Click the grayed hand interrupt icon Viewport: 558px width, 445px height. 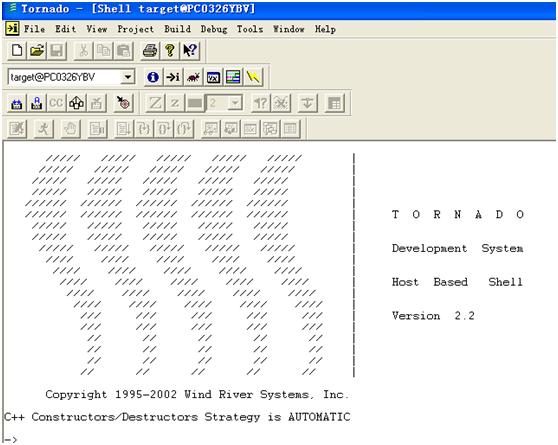click(x=70, y=129)
